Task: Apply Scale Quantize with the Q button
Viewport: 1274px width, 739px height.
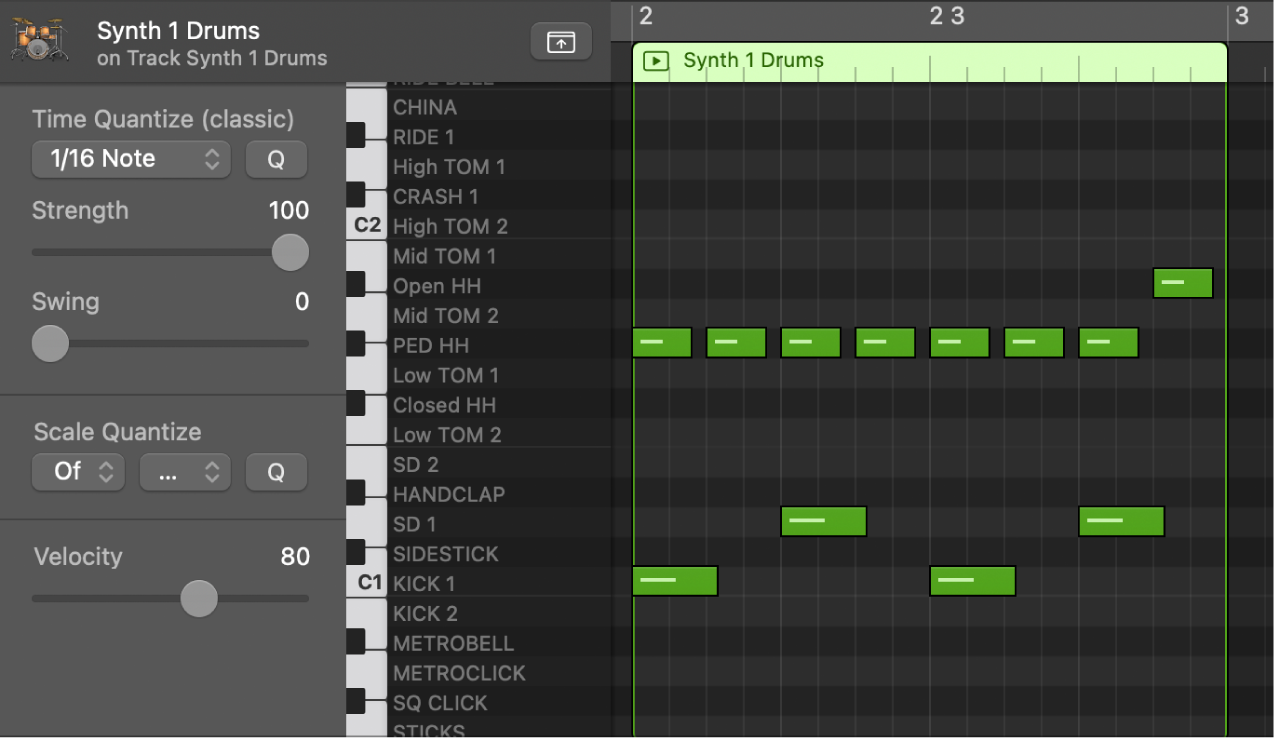Action: tap(276, 471)
